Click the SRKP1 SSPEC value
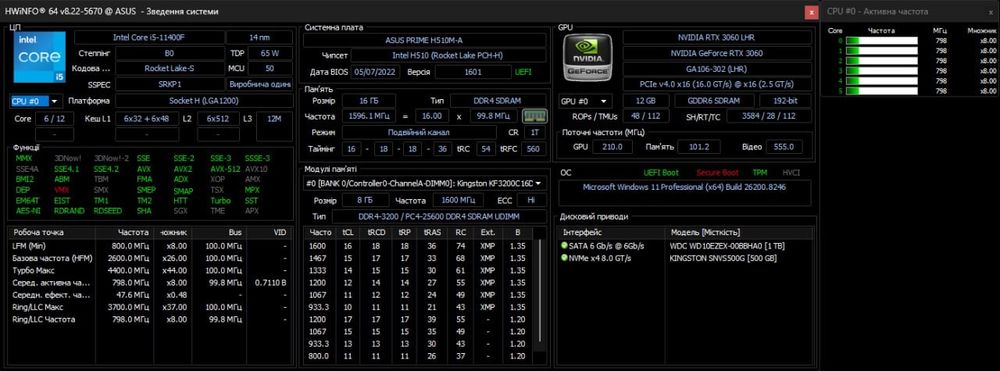 170,84
